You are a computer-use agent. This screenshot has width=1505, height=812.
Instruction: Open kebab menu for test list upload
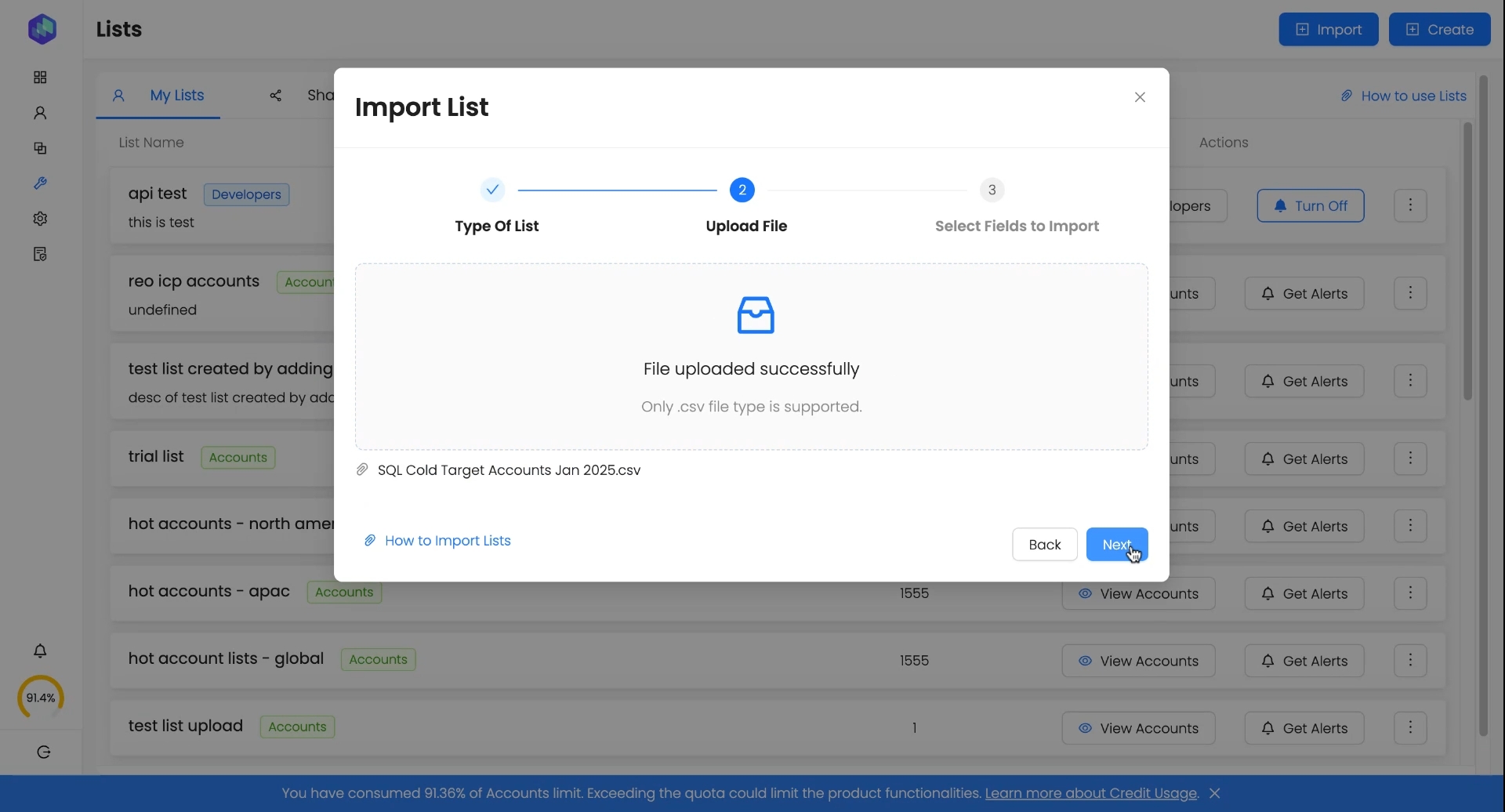[x=1411, y=729]
